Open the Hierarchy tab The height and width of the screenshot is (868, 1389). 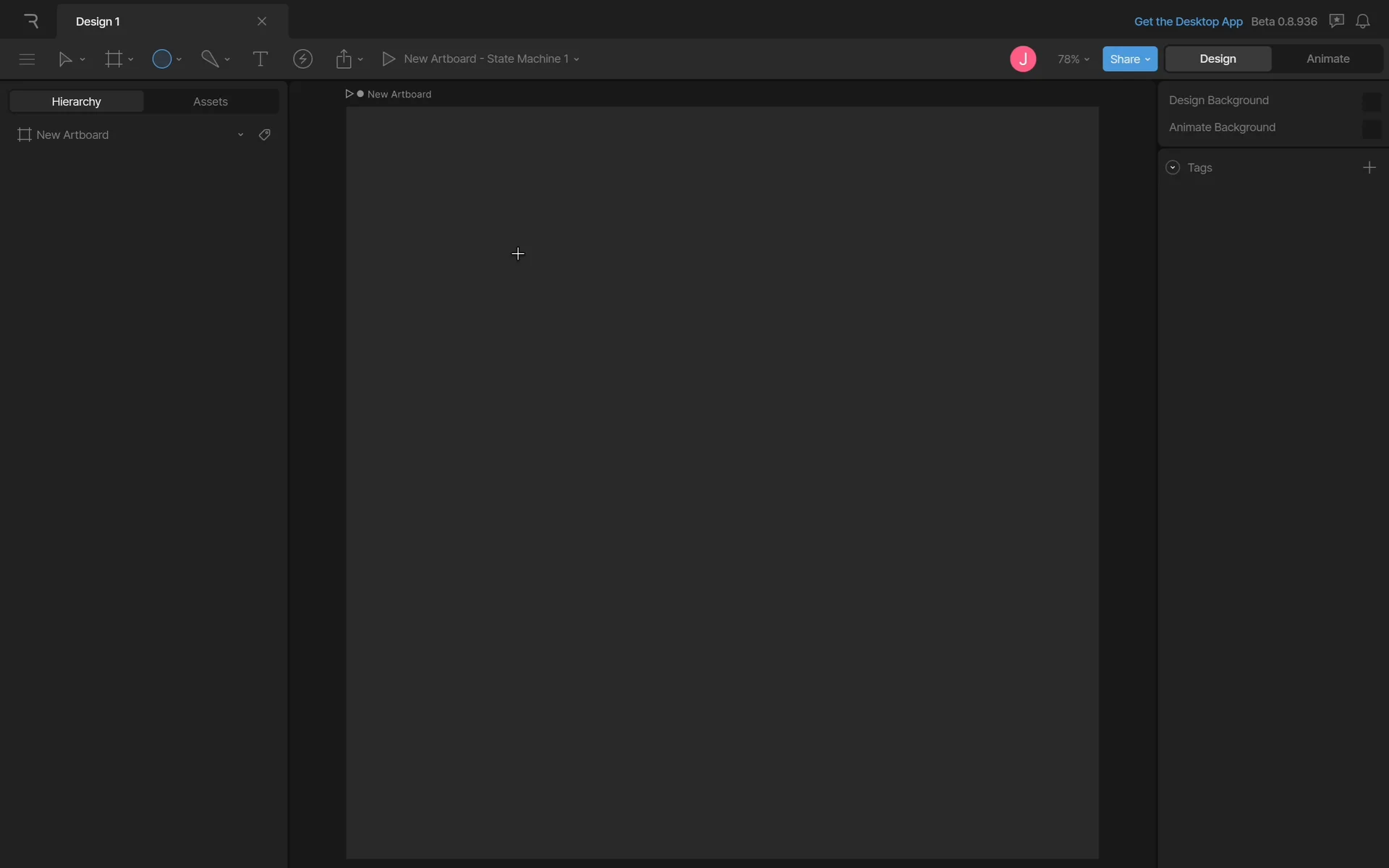[77, 102]
